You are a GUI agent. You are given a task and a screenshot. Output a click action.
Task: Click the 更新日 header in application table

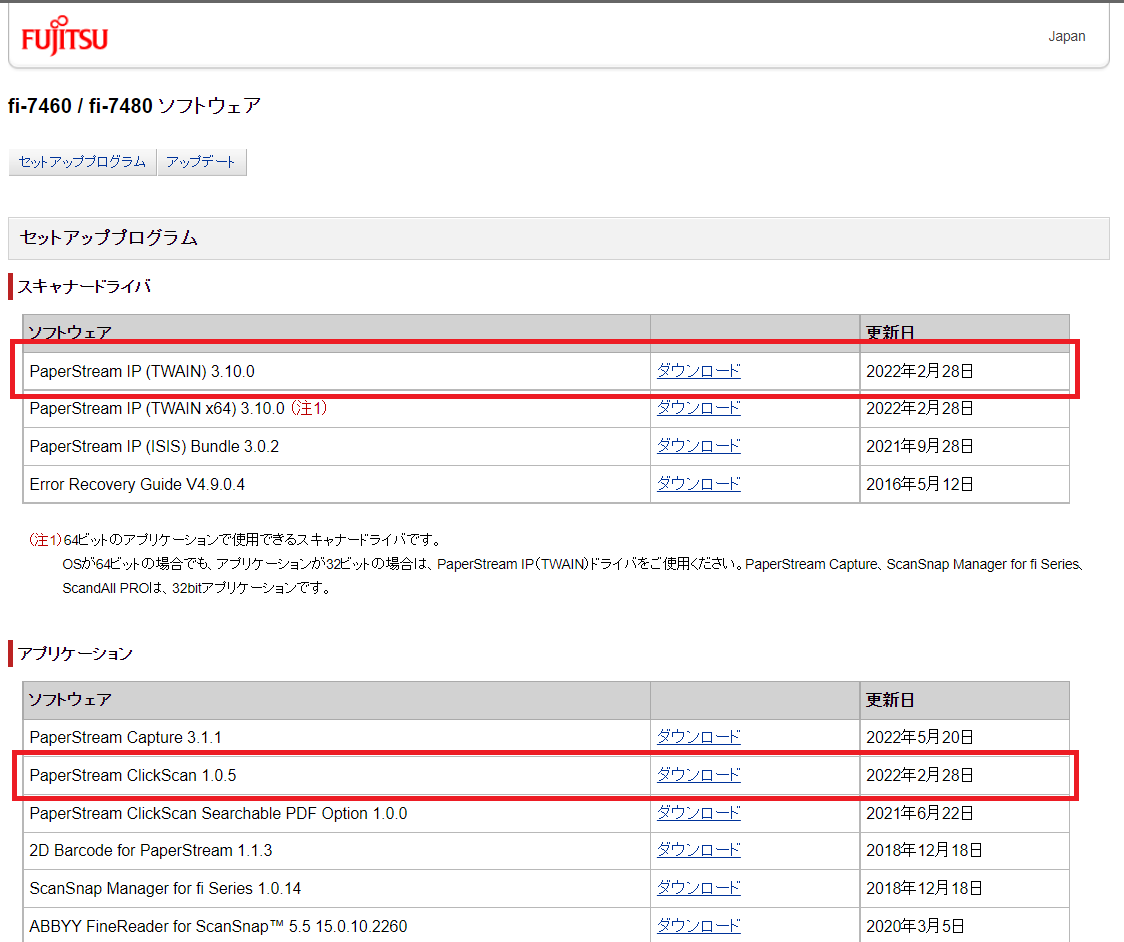(x=890, y=700)
